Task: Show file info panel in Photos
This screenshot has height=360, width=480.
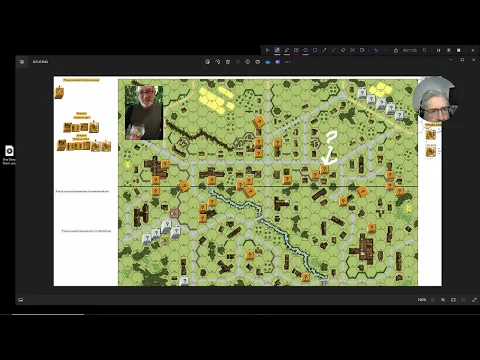Action: click(247, 62)
